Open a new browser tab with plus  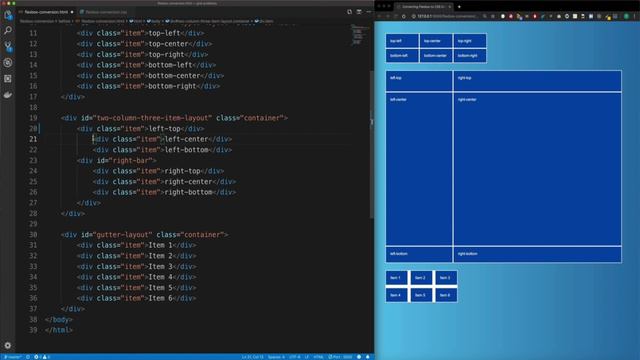pos(459,7)
